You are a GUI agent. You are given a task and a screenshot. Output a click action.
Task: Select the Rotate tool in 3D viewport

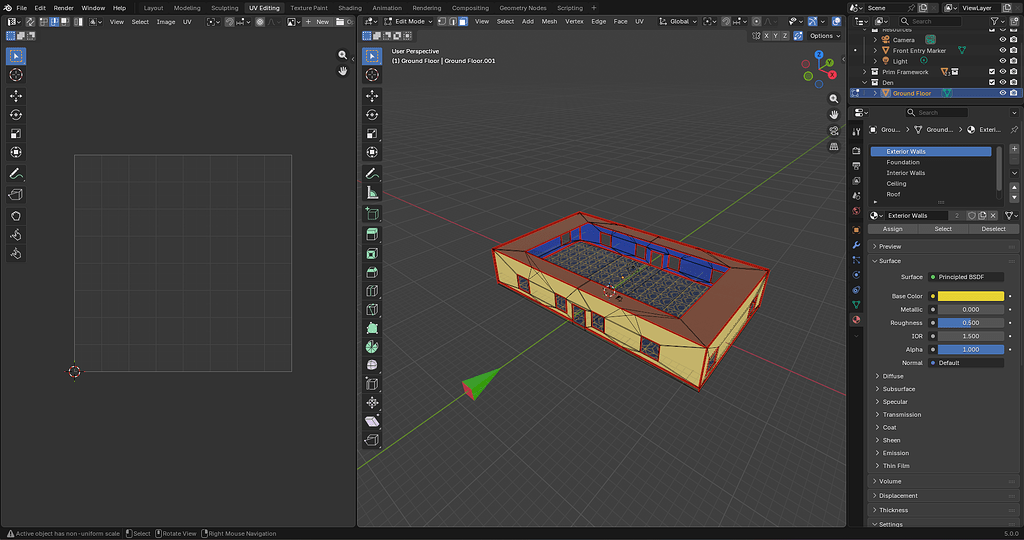click(372, 115)
